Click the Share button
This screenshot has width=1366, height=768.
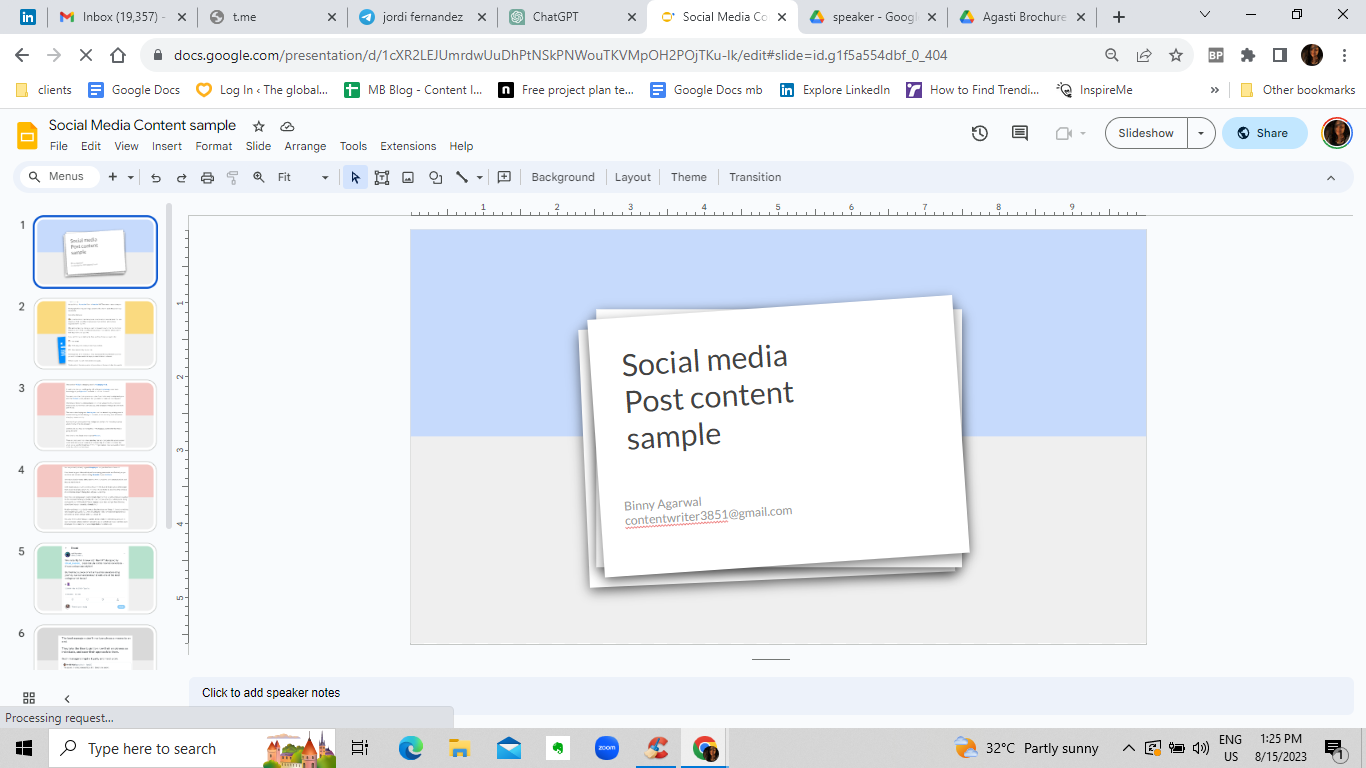[x=1264, y=133]
